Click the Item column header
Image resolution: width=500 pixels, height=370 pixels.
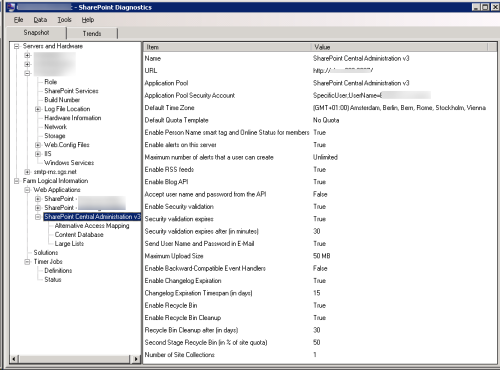coord(227,47)
